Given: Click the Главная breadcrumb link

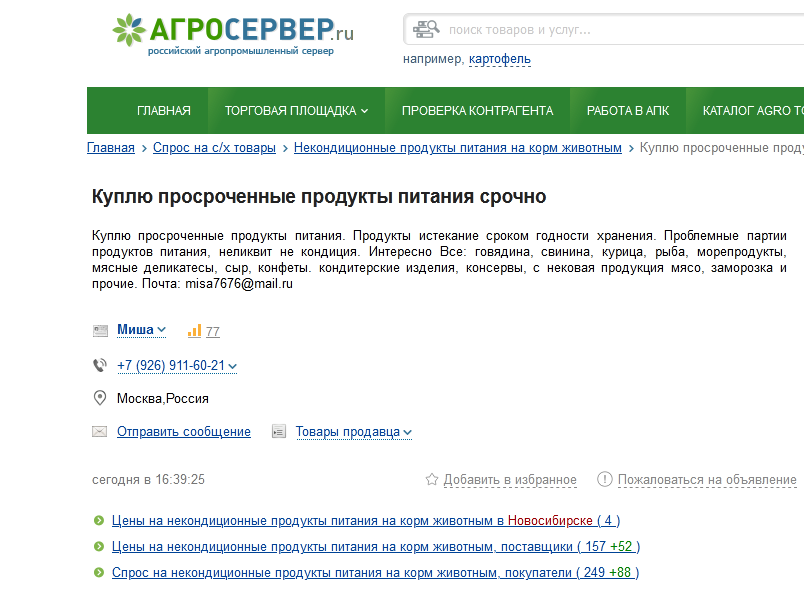Looking at the screenshot, I should click(111, 148).
